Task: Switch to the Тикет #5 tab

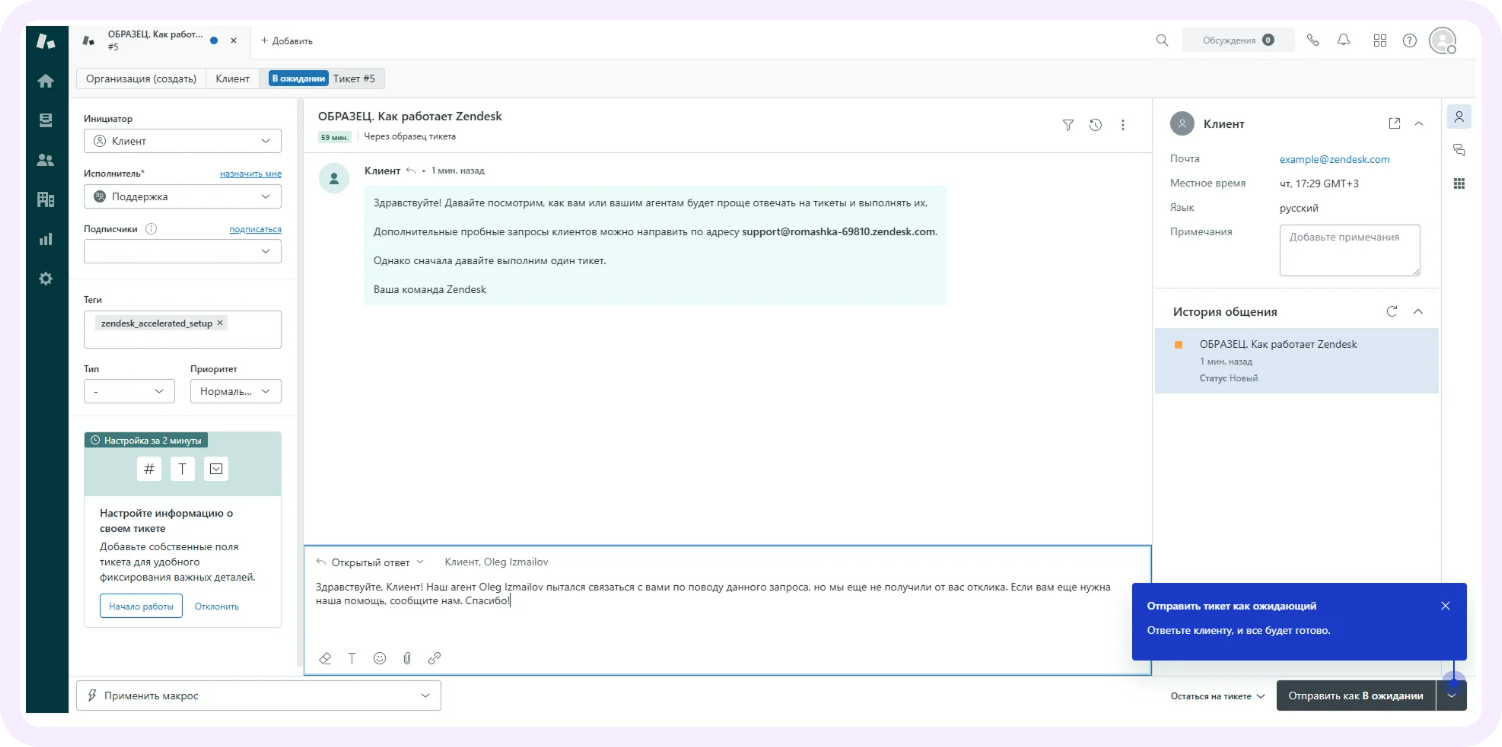Action: (x=355, y=78)
